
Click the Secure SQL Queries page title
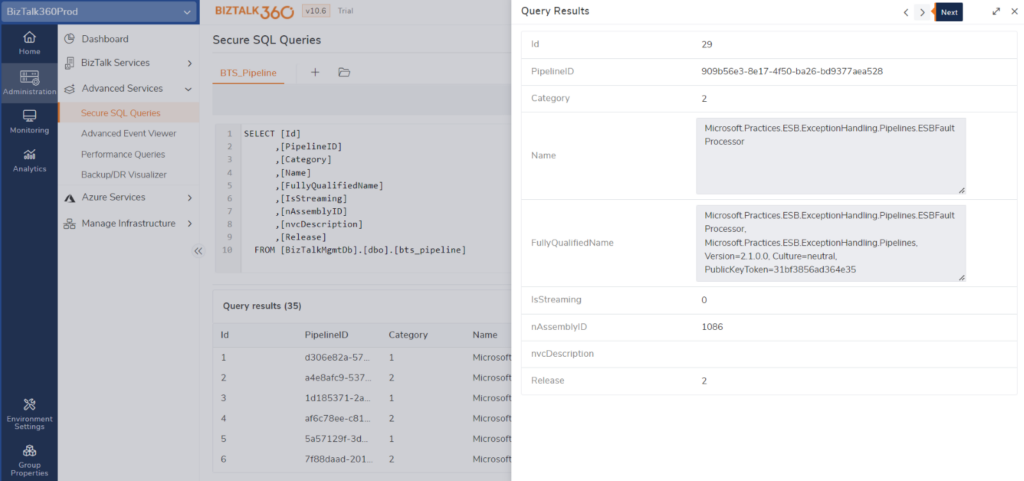pos(266,40)
